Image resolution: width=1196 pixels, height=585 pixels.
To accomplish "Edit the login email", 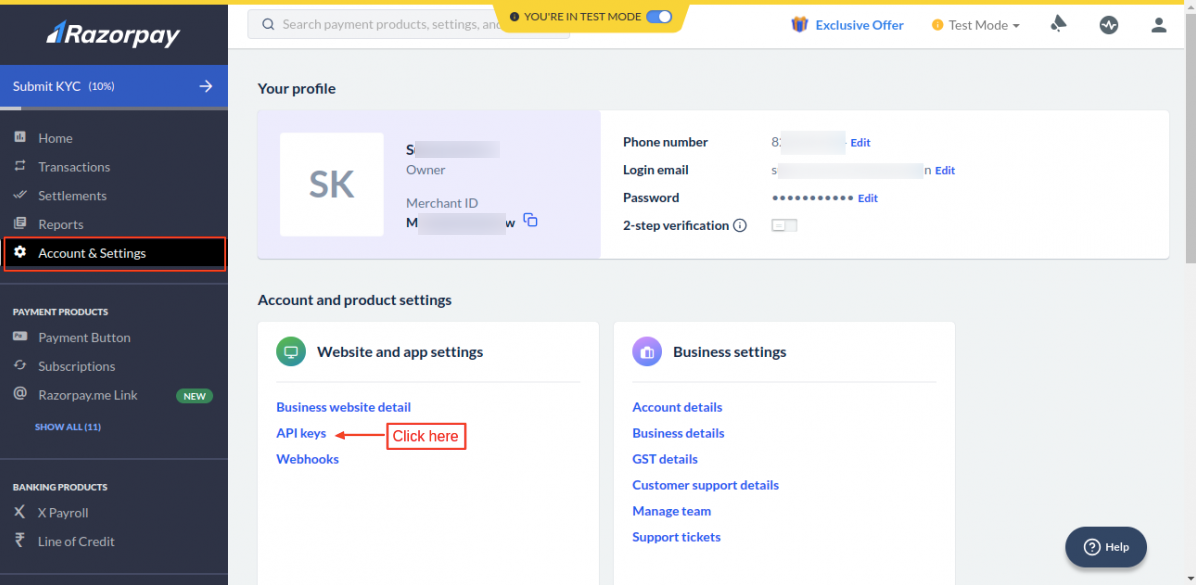I will (x=945, y=171).
